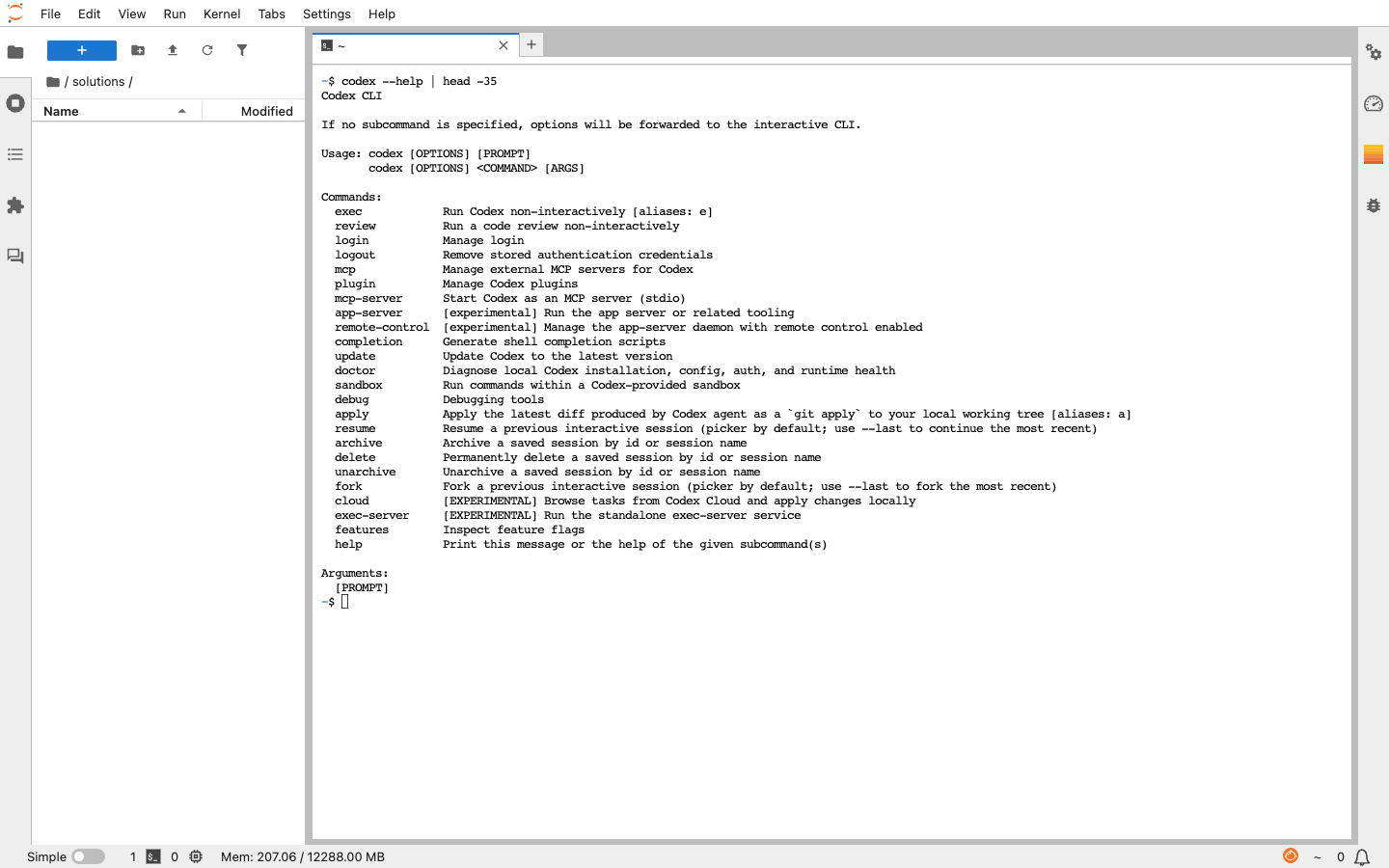The width and height of the screenshot is (1389, 868).
Task: Open the File Browser sidebar panel
Action: point(15,52)
